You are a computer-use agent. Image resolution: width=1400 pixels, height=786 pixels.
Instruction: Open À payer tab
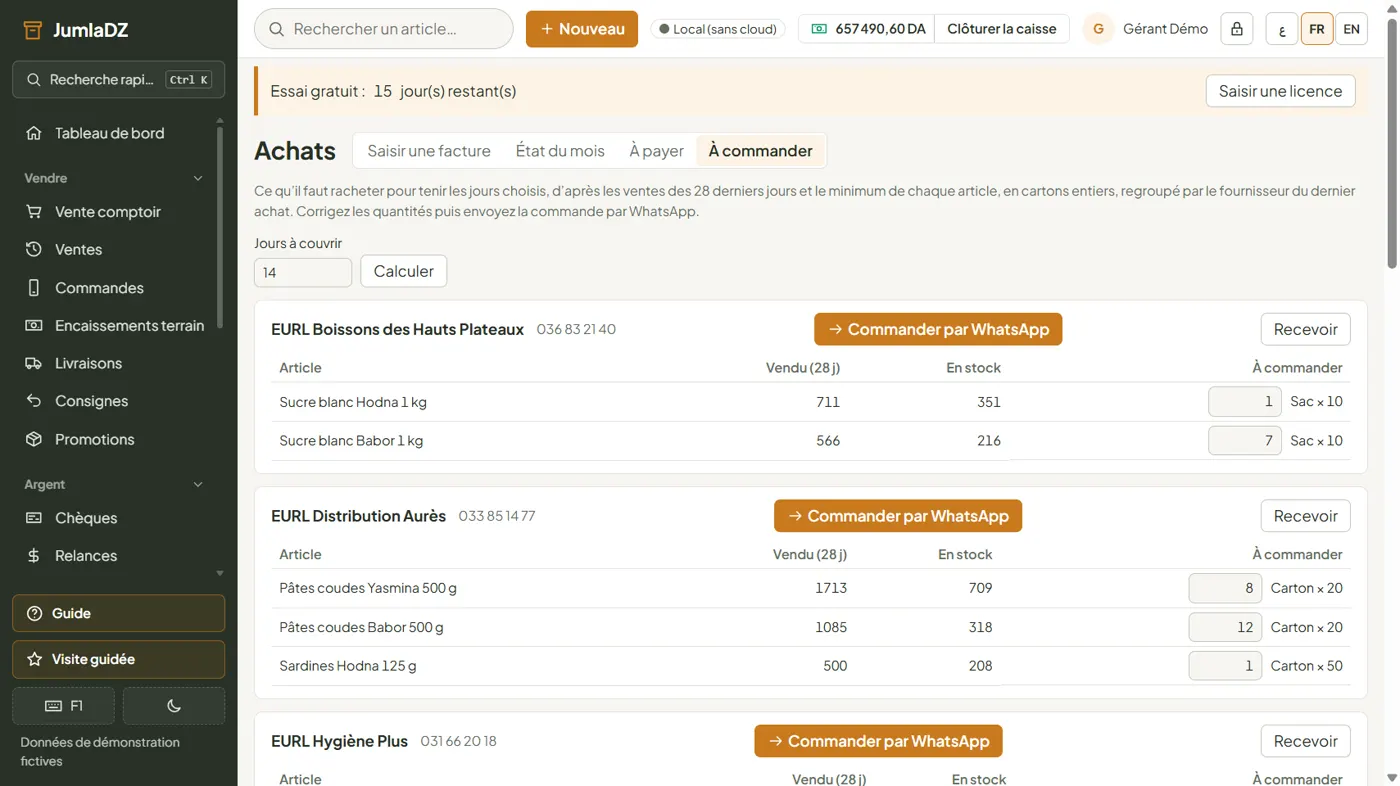(x=656, y=151)
